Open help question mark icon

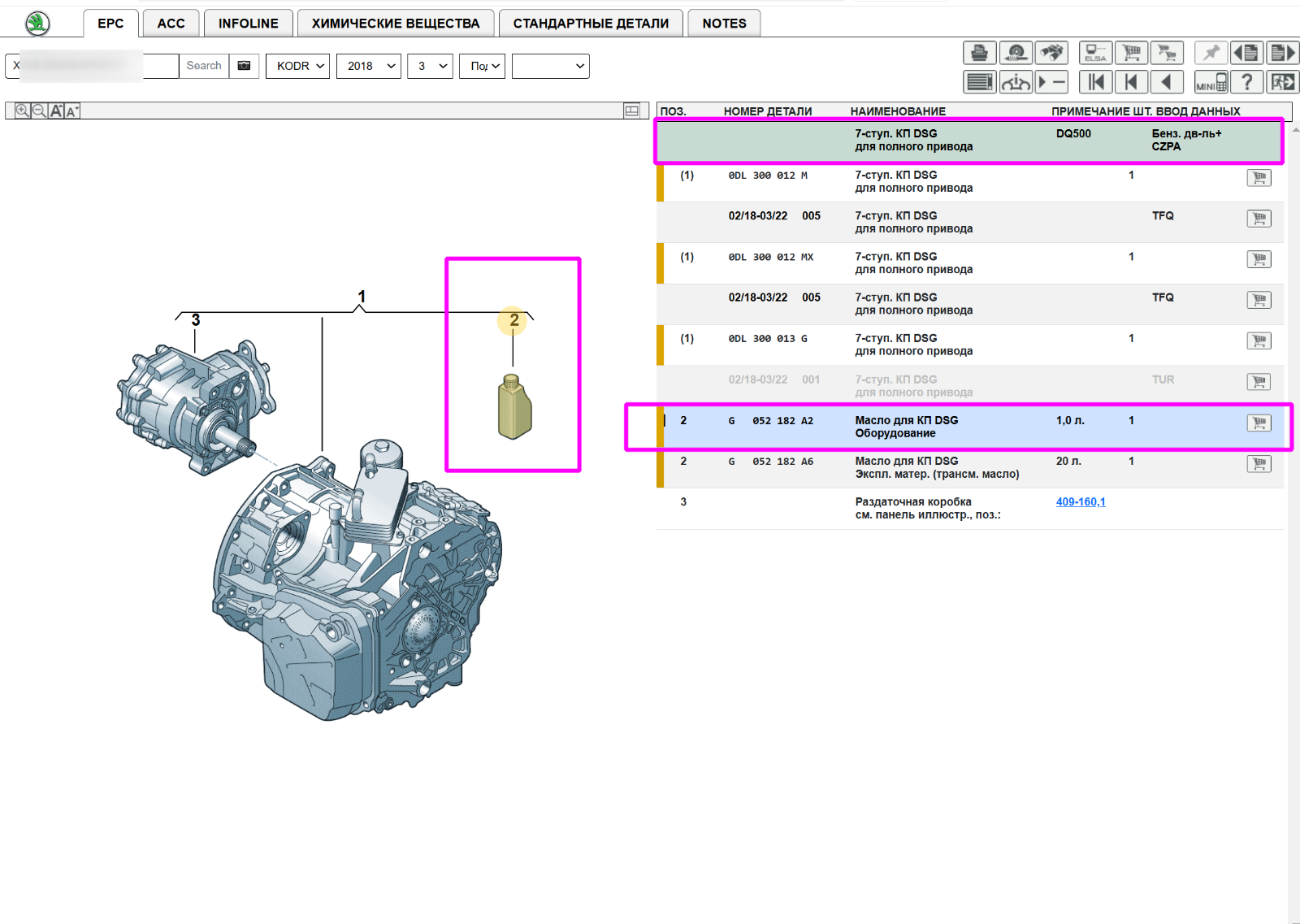click(x=1246, y=82)
